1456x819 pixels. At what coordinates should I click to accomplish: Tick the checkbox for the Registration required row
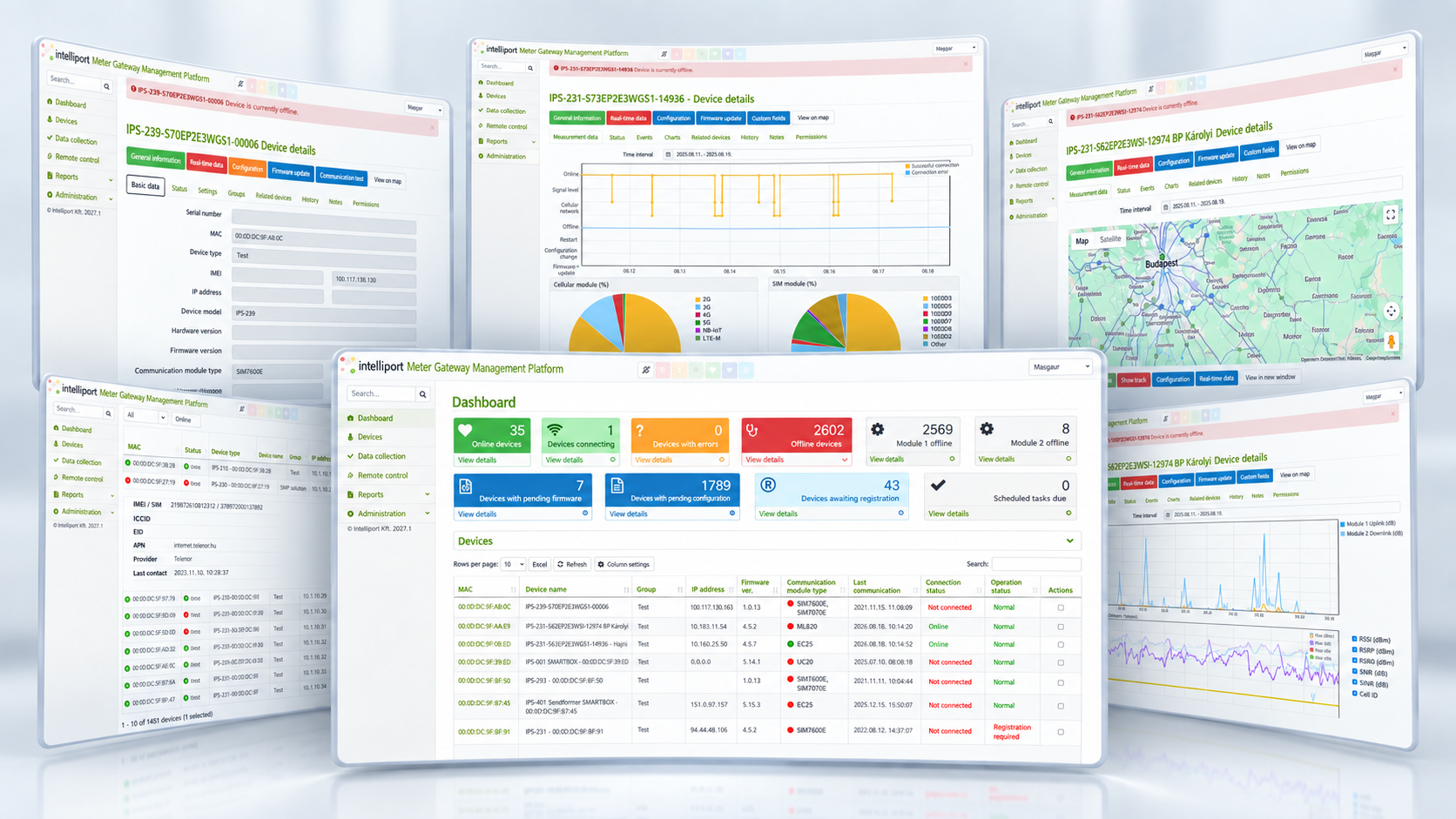1061,732
